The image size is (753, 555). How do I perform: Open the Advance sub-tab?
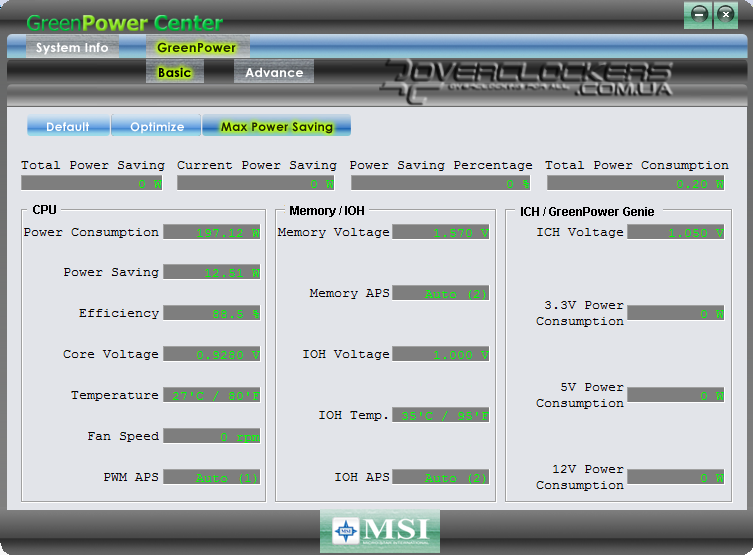point(274,72)
